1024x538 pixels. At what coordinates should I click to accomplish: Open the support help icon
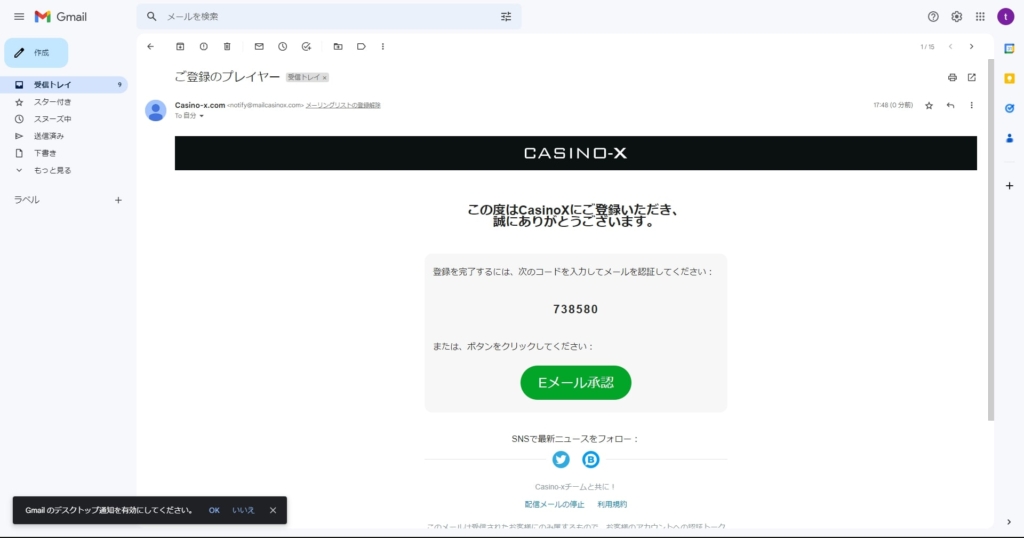pos(933,17)
